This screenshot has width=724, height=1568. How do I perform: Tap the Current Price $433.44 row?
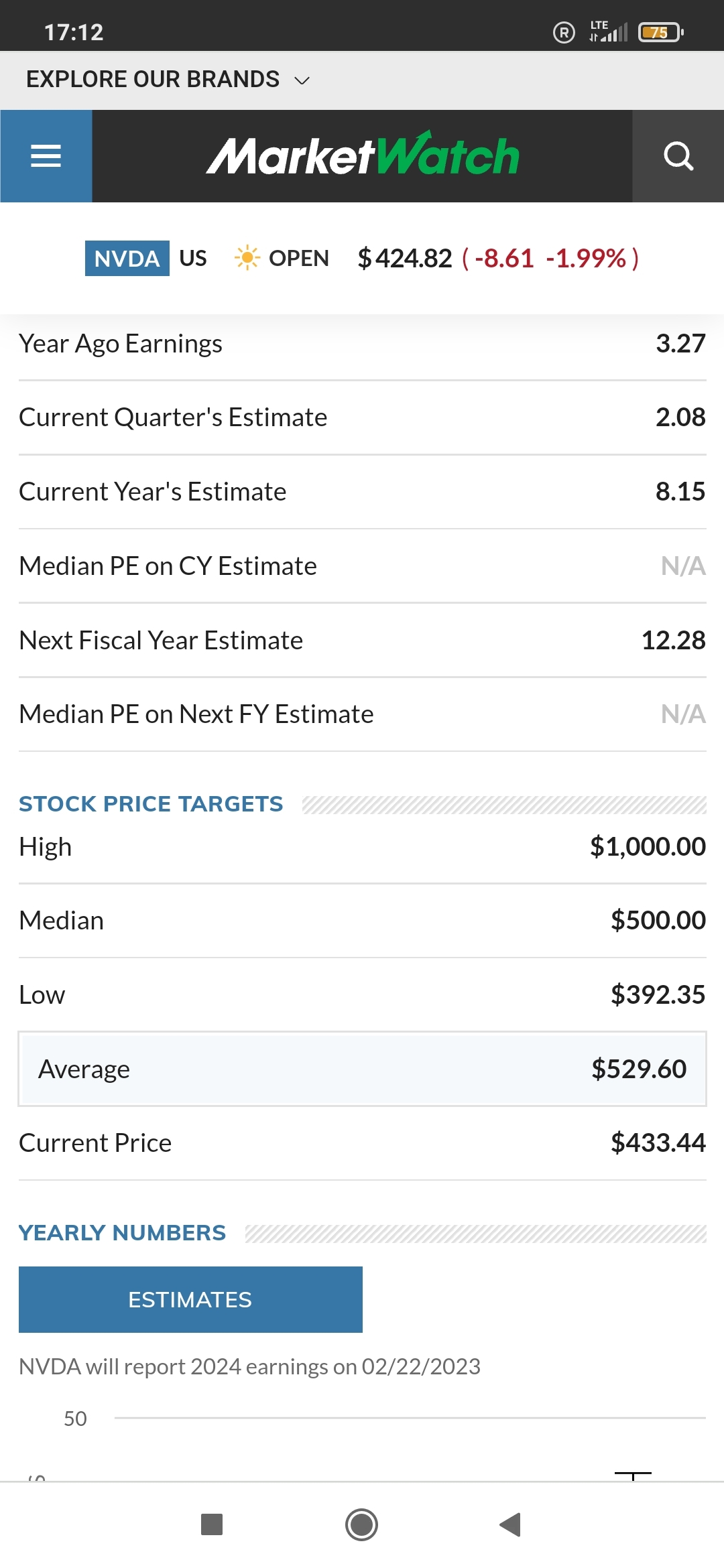click(362, 1142)
